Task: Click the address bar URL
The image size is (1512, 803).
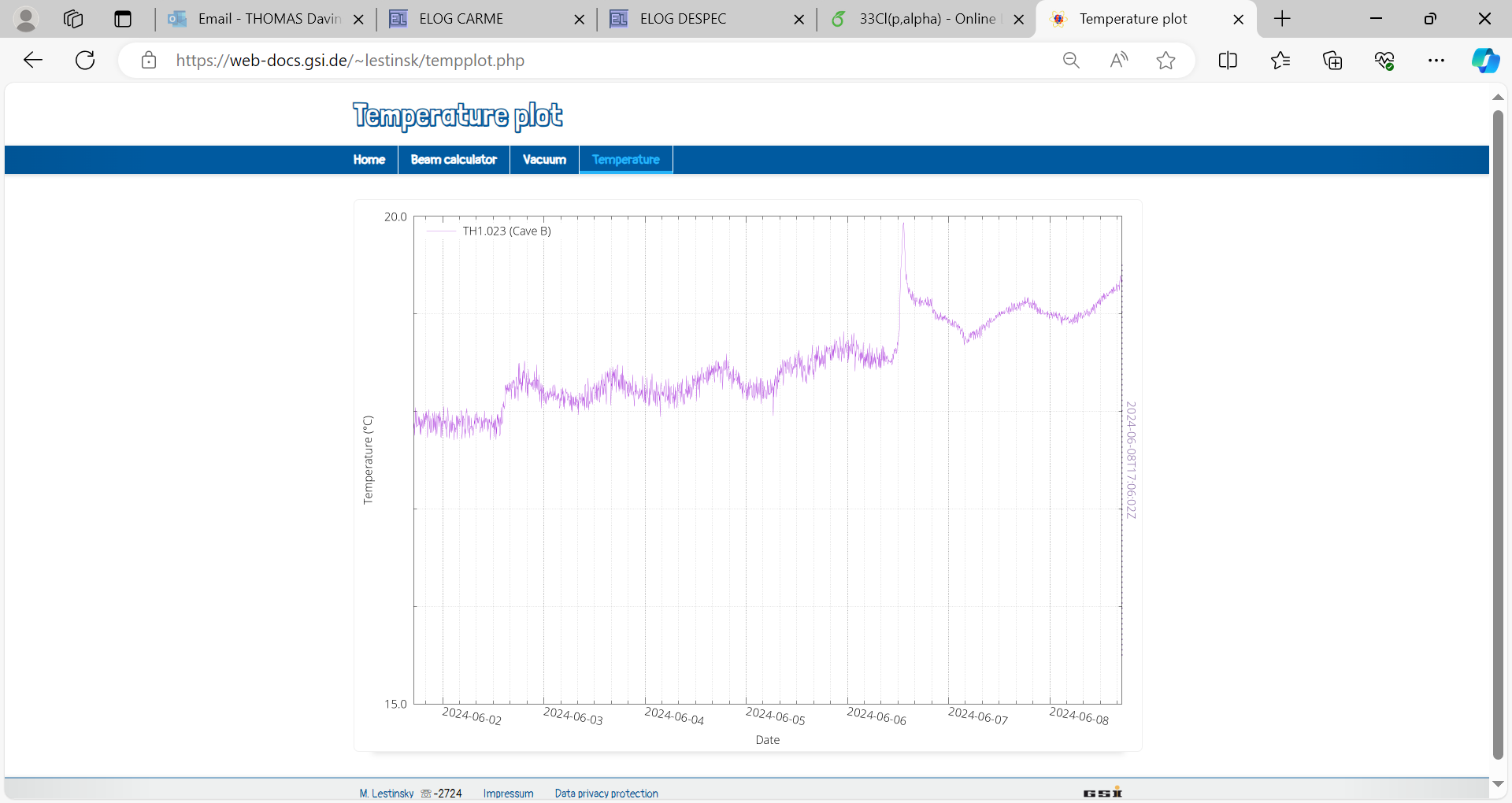Action: (350, 61)
